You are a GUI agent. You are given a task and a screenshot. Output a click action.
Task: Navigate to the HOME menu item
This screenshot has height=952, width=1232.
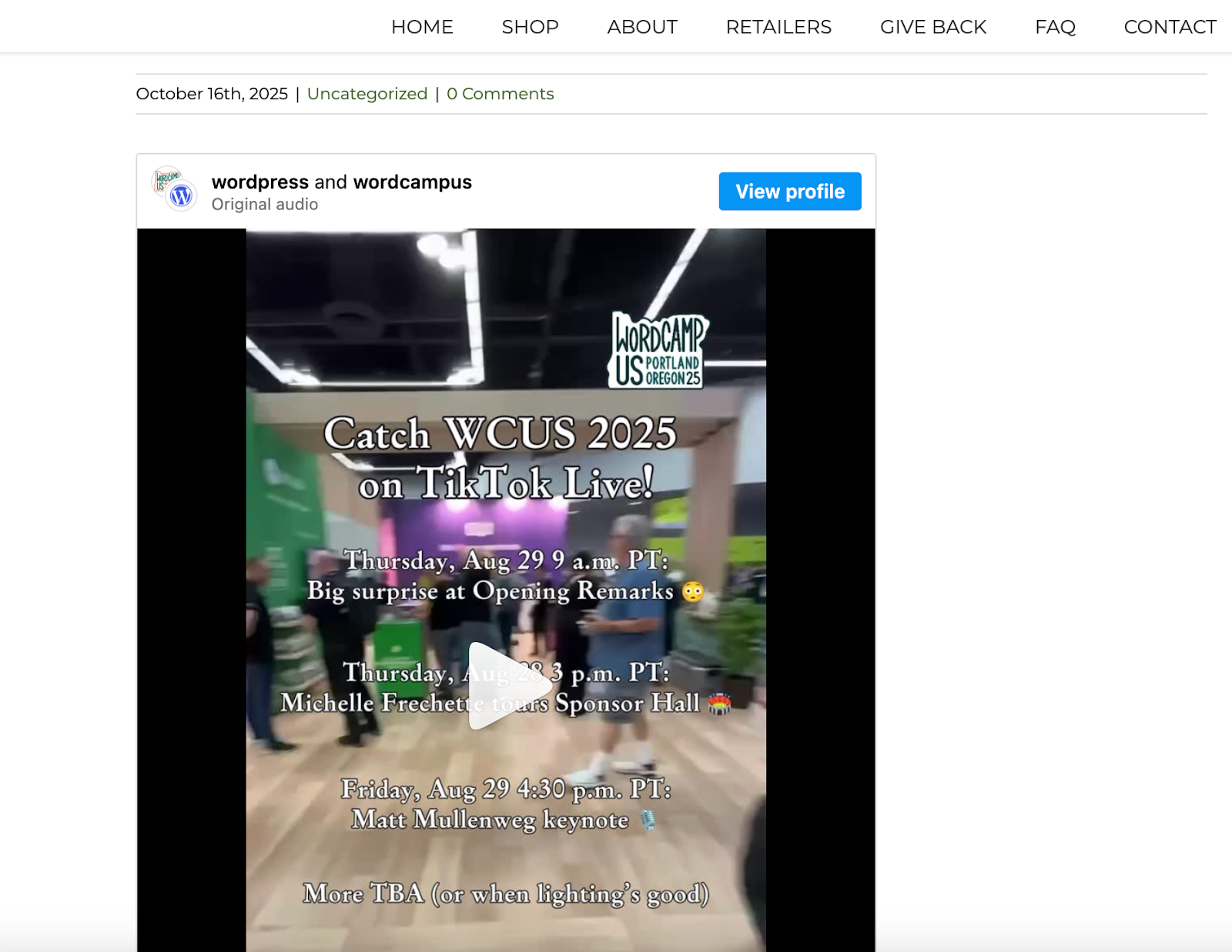(x=422, y=27)
